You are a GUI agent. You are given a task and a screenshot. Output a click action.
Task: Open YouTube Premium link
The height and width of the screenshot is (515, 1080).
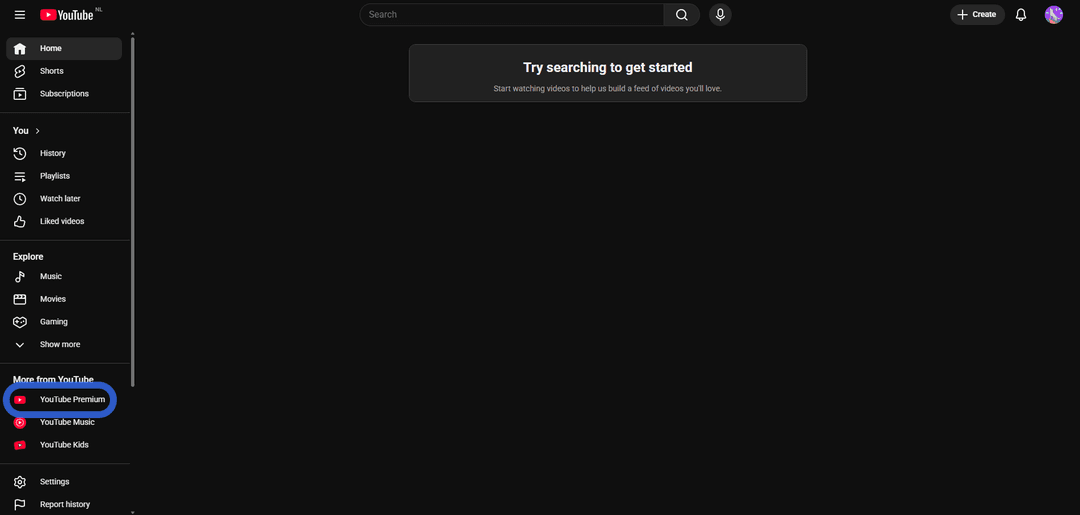pos(64,399)
